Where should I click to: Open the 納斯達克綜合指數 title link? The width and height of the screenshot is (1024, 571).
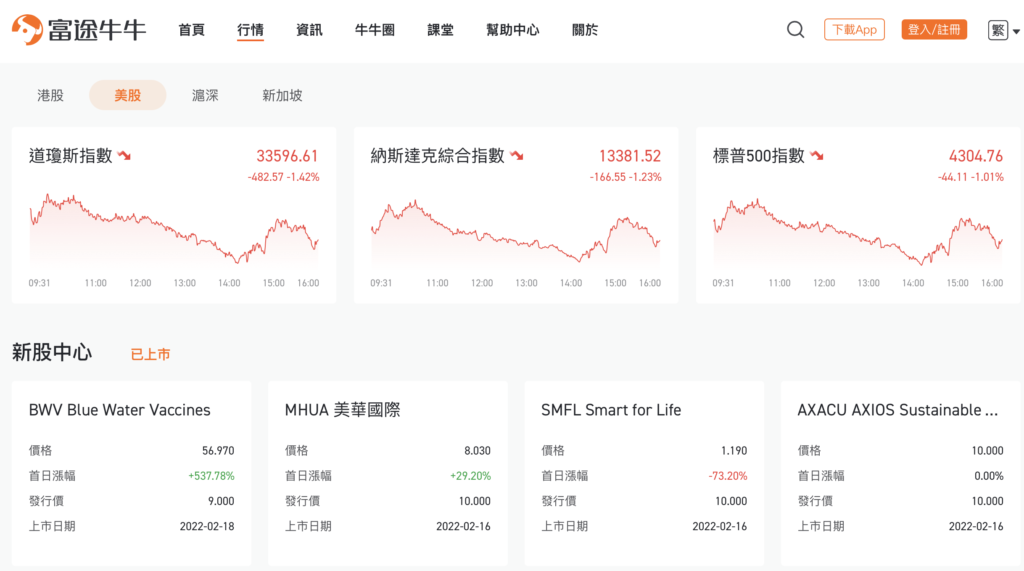438,155
